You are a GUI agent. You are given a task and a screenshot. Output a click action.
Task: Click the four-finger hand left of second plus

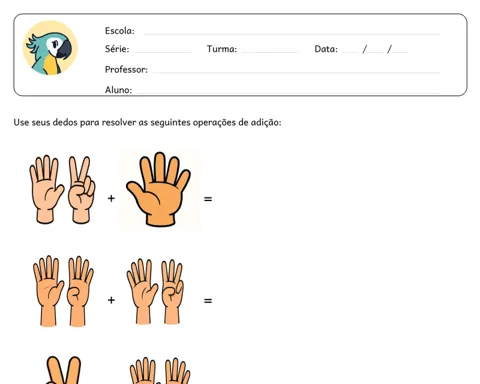(80, 291)
